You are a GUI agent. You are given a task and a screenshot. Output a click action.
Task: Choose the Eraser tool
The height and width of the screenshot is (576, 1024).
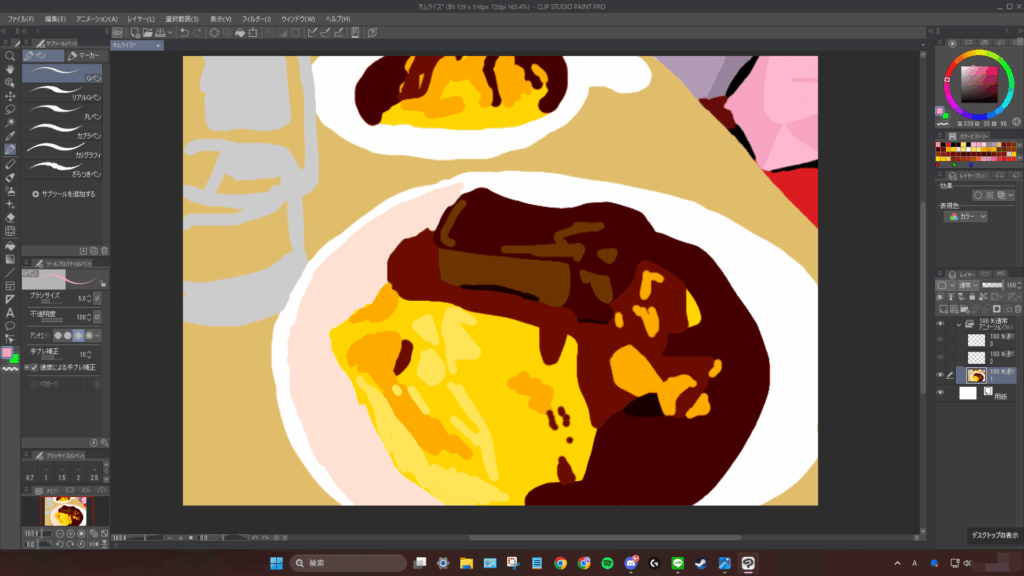pos(10,217)
